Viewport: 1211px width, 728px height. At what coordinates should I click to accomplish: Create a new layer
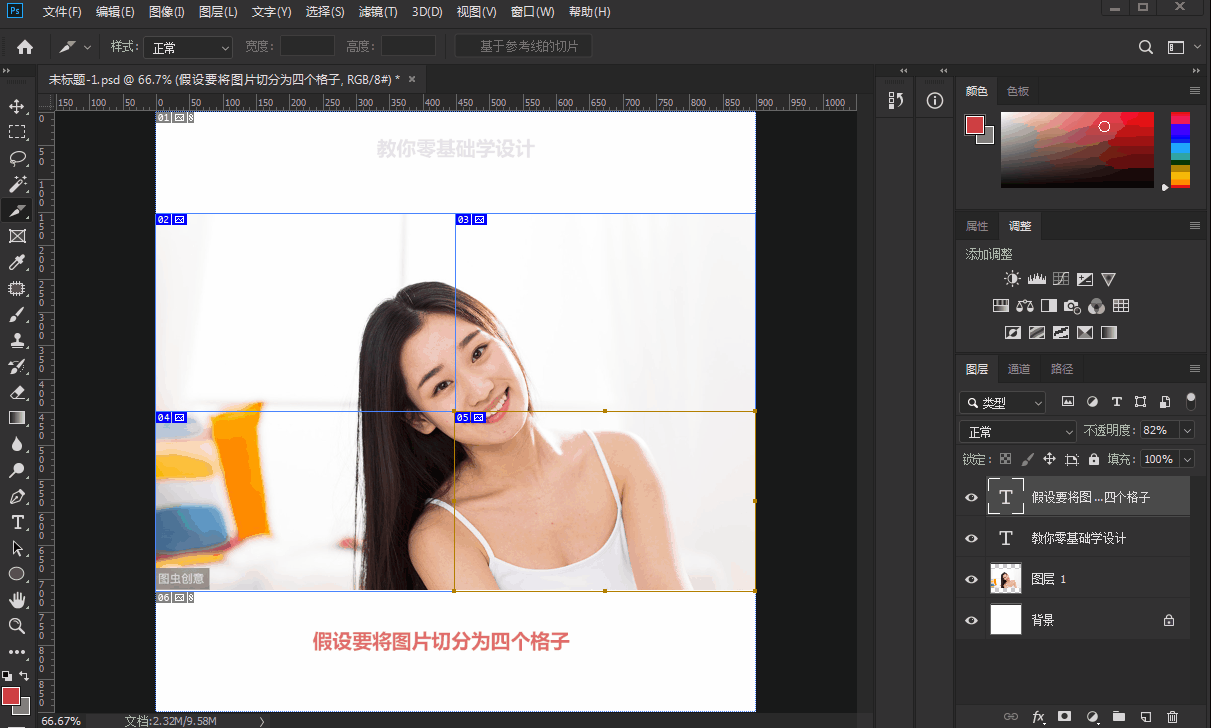[1146, 716]
